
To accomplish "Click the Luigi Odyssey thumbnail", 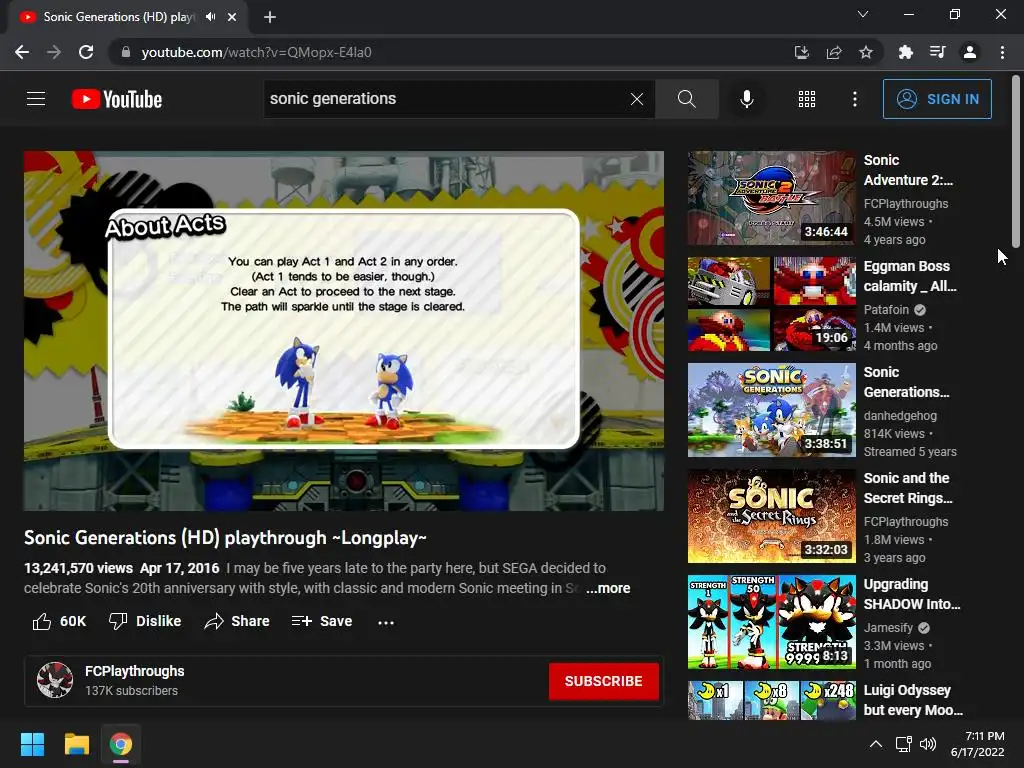I will (x=771, y=700).
